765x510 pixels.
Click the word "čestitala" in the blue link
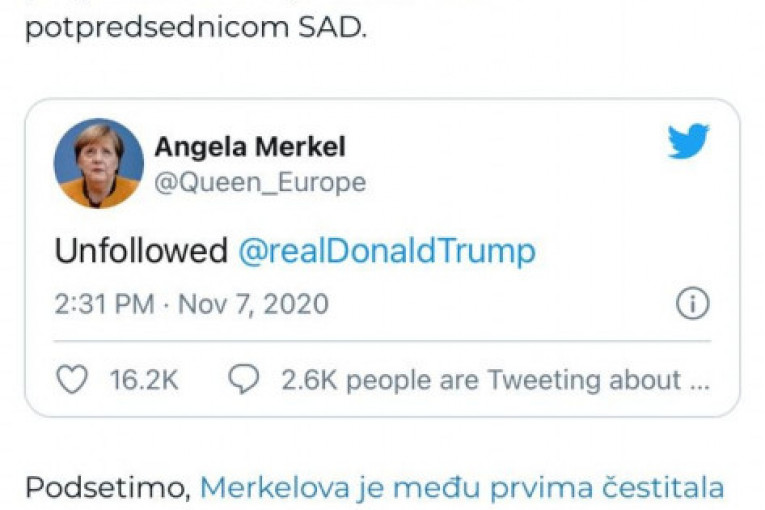click(664, 487)
